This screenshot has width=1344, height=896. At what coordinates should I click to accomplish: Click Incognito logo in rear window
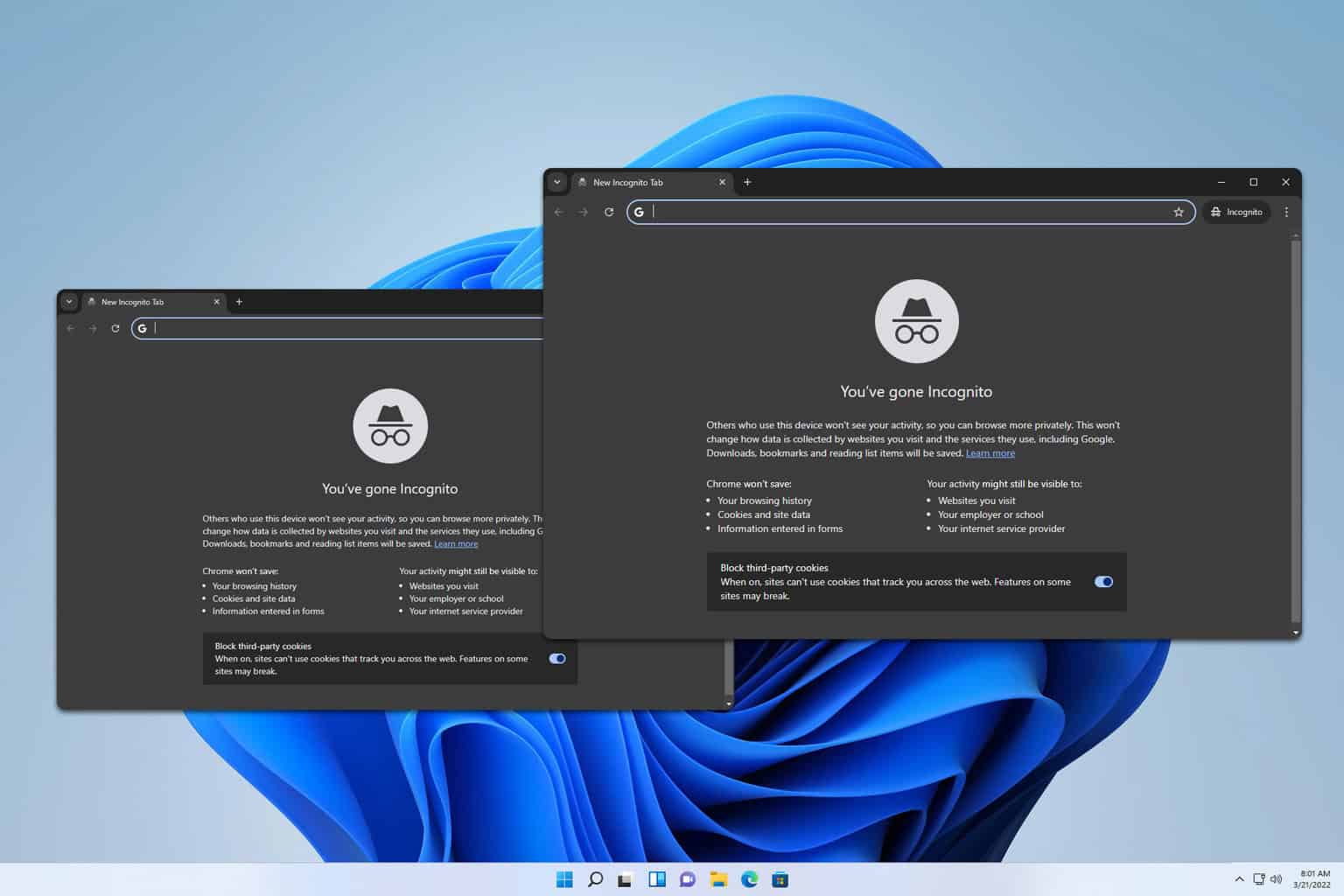point(390,426)
